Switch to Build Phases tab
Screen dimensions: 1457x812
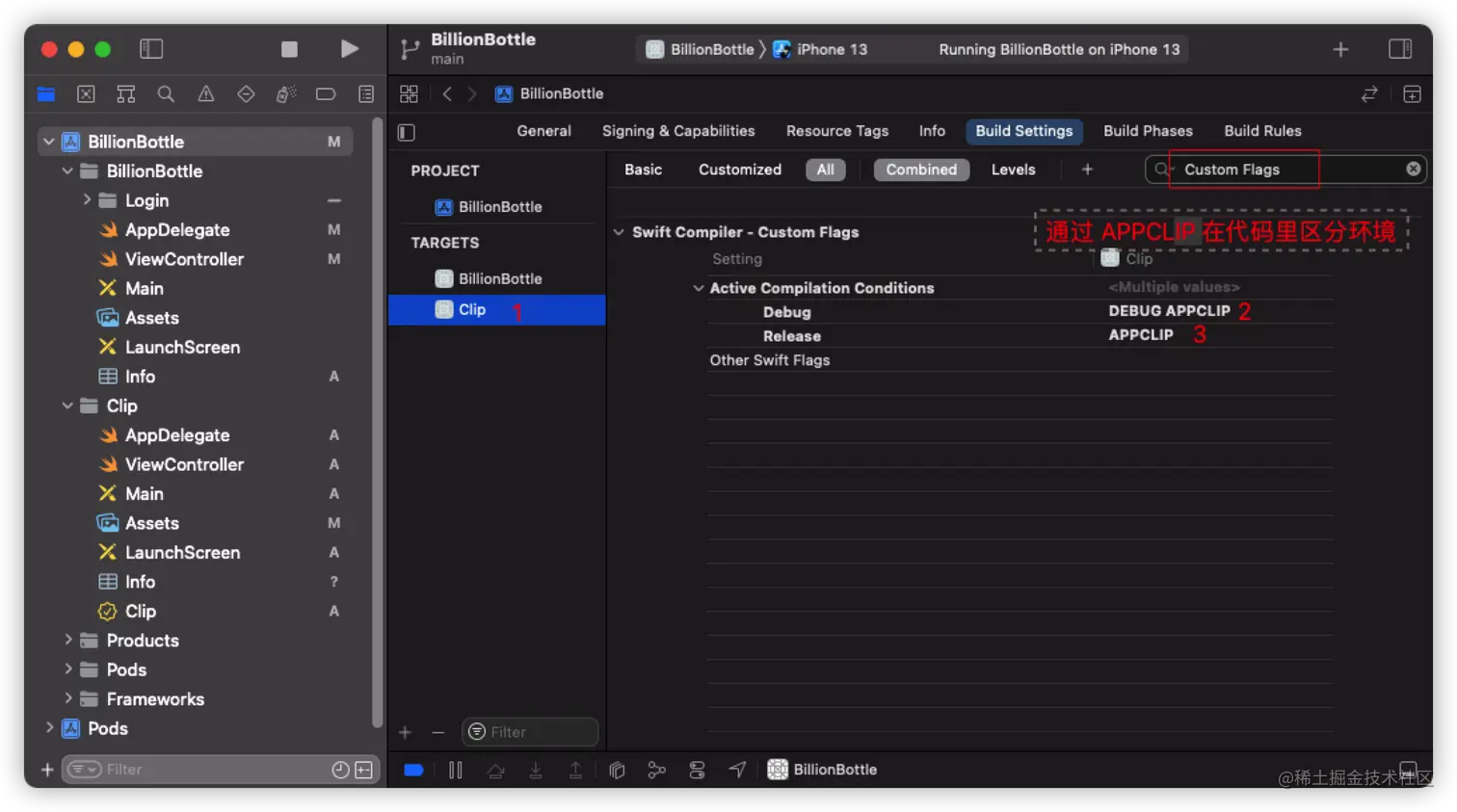(x=1148, y=131)
